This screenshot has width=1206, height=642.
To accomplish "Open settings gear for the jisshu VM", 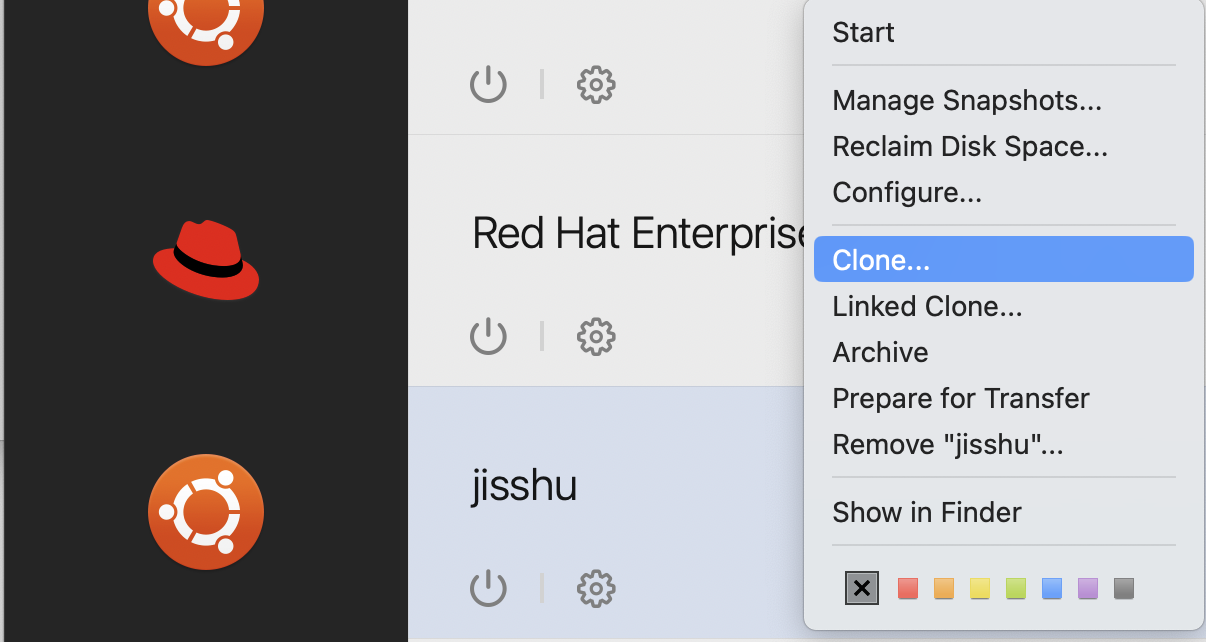I will point(596,589).
